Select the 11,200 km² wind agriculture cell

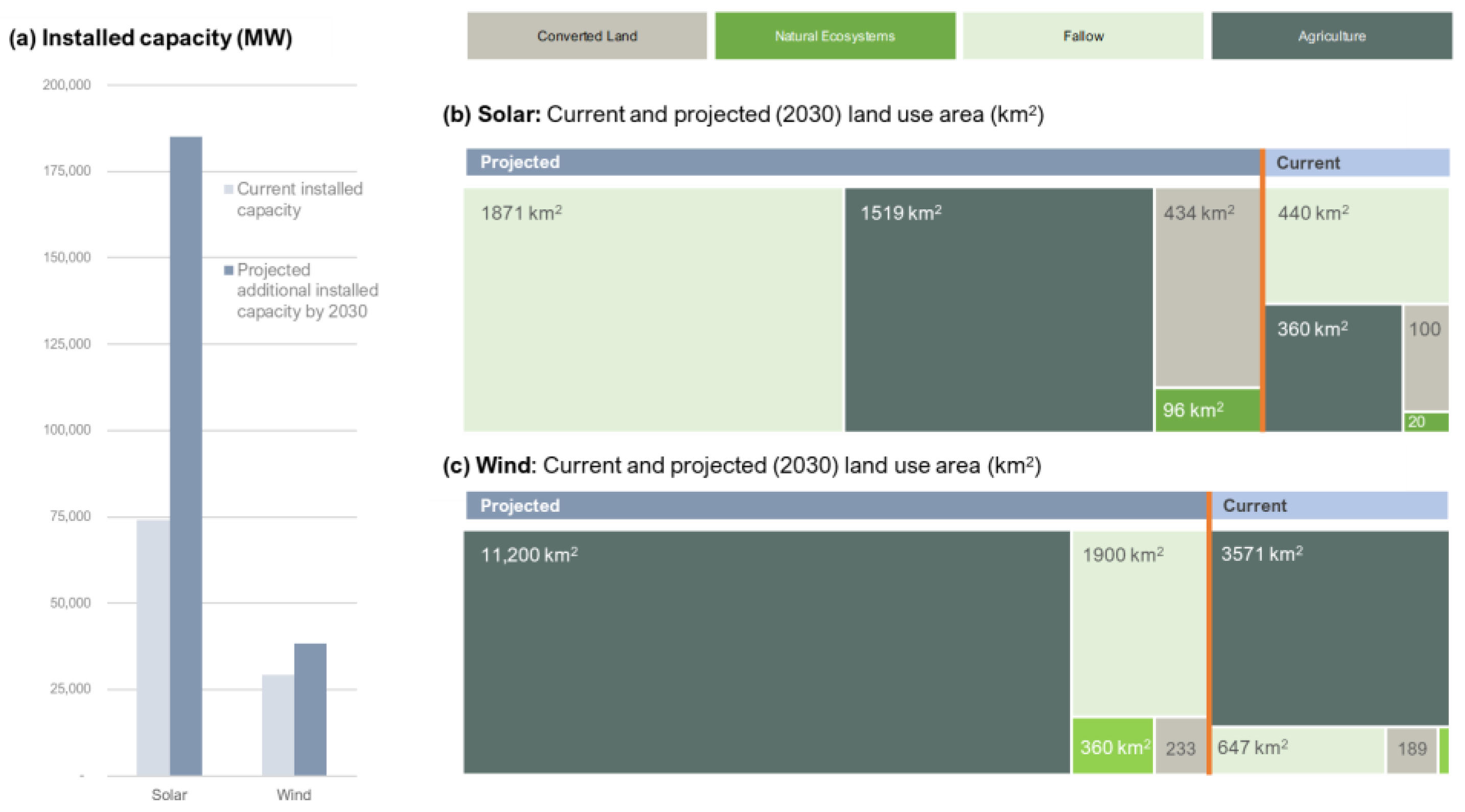coord(767,652)
